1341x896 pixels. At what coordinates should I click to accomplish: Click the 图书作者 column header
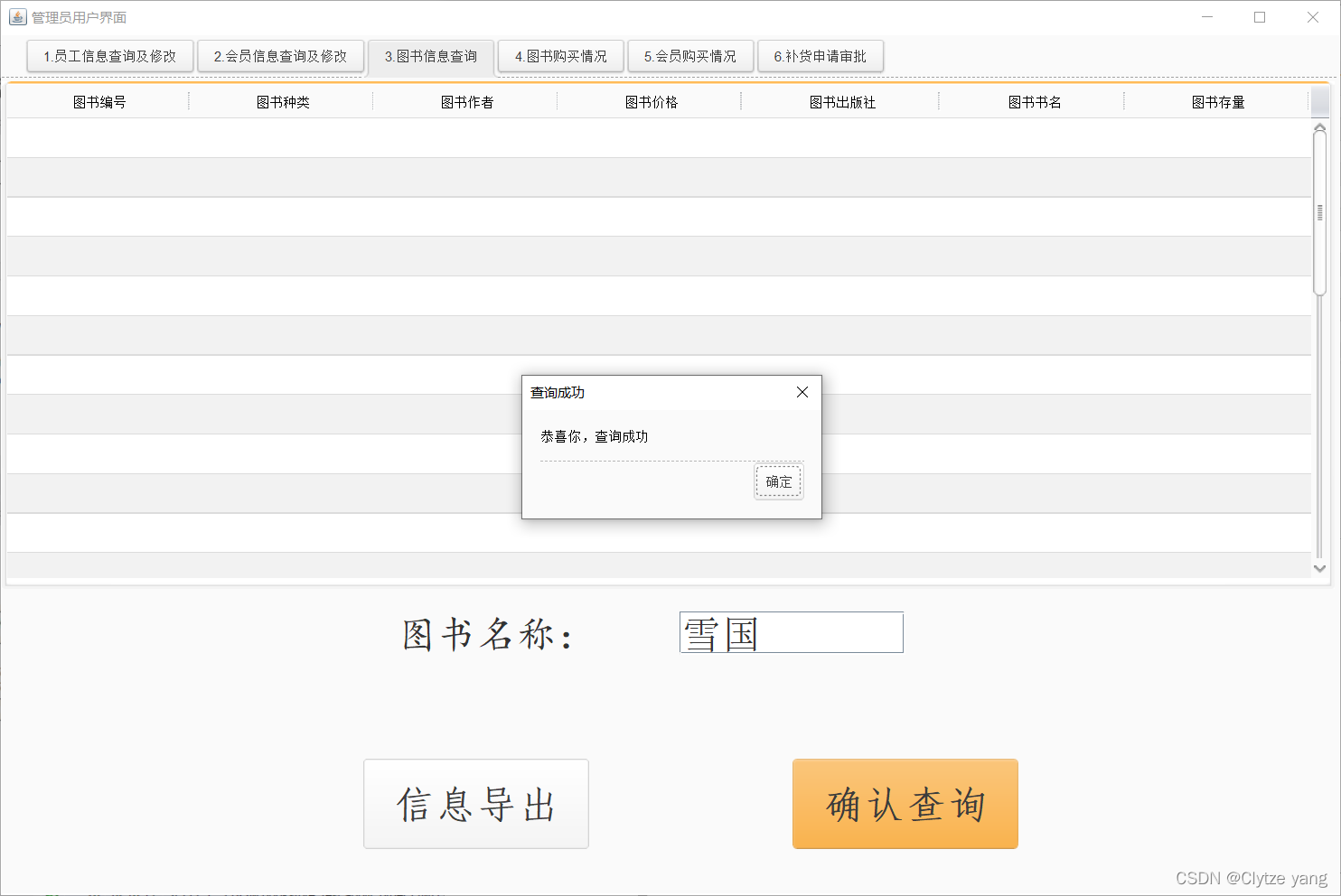(466, 102)
